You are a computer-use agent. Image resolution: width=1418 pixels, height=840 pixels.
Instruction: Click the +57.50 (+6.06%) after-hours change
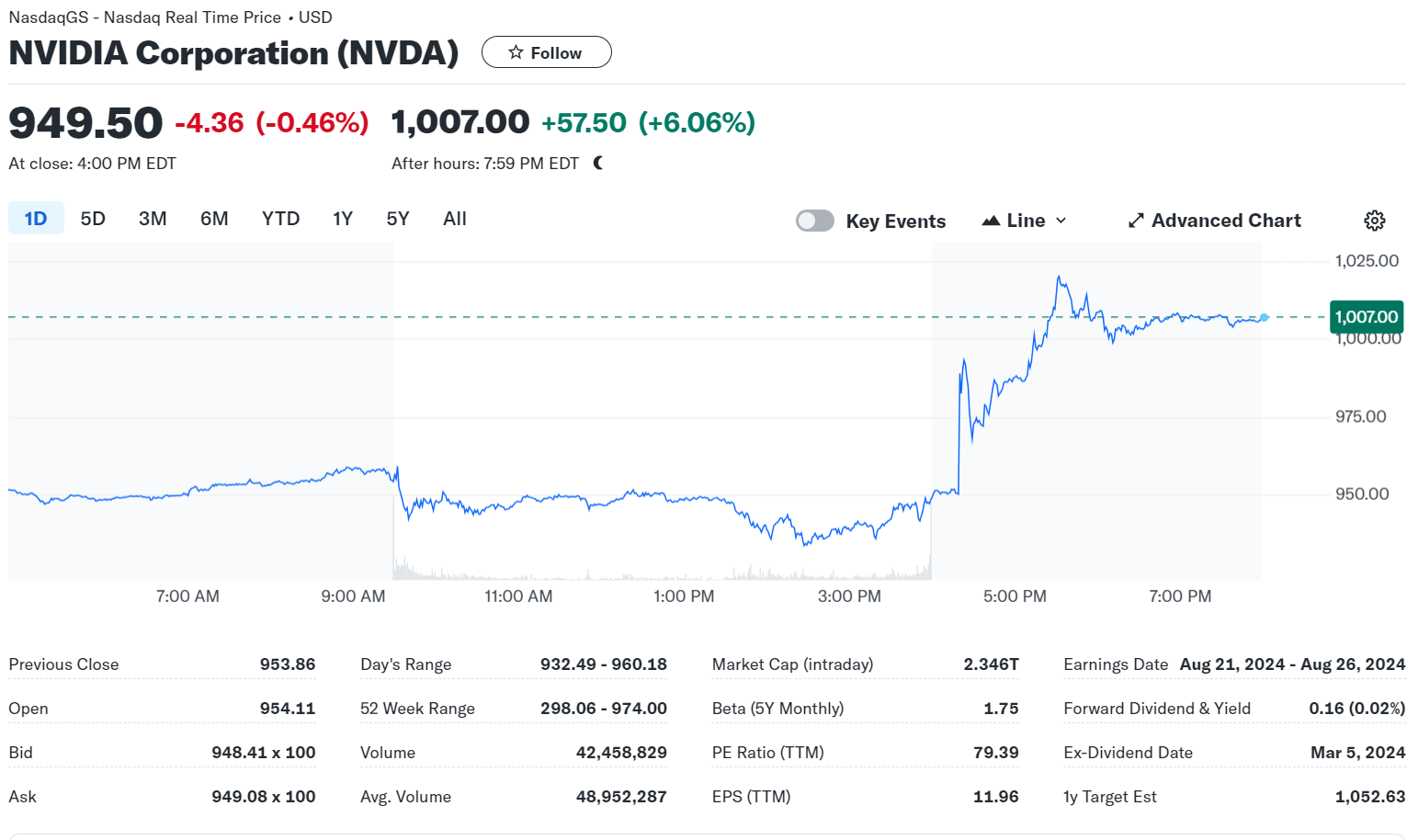tap(648, 122)
